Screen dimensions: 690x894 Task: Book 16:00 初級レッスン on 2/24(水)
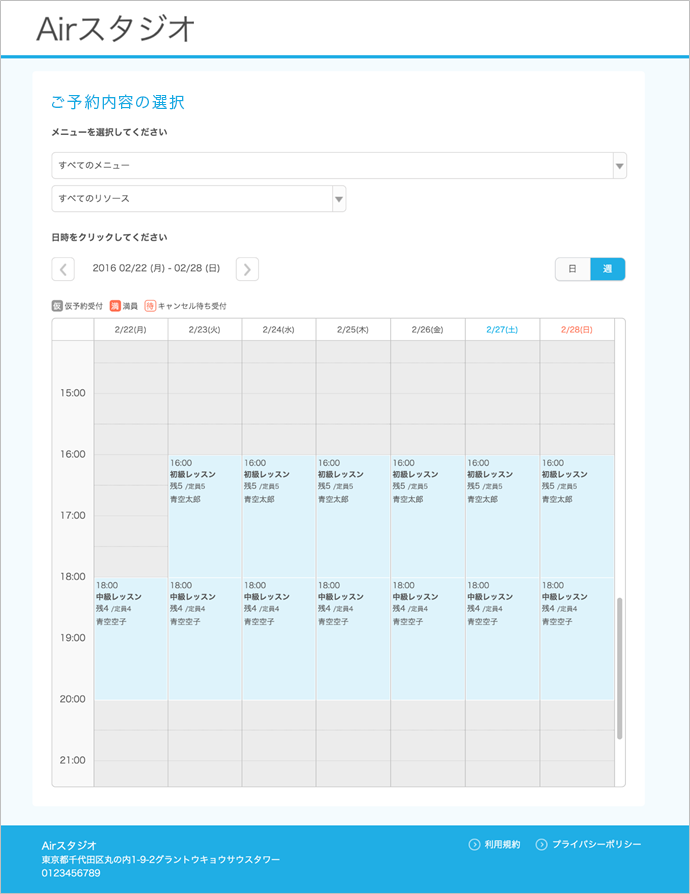point(279,516)
